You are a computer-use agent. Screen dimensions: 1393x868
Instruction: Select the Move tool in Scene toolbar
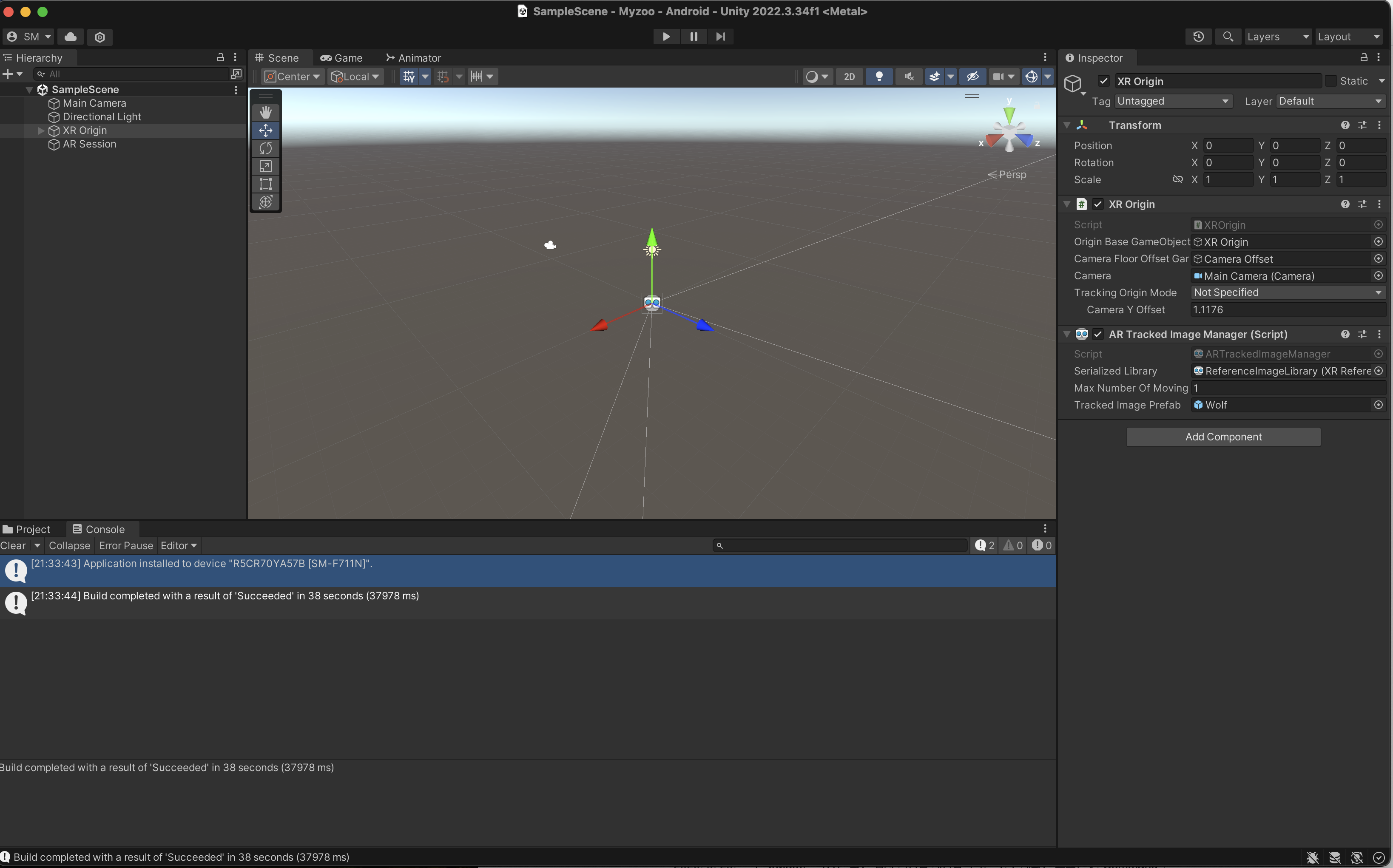point(265,130)
